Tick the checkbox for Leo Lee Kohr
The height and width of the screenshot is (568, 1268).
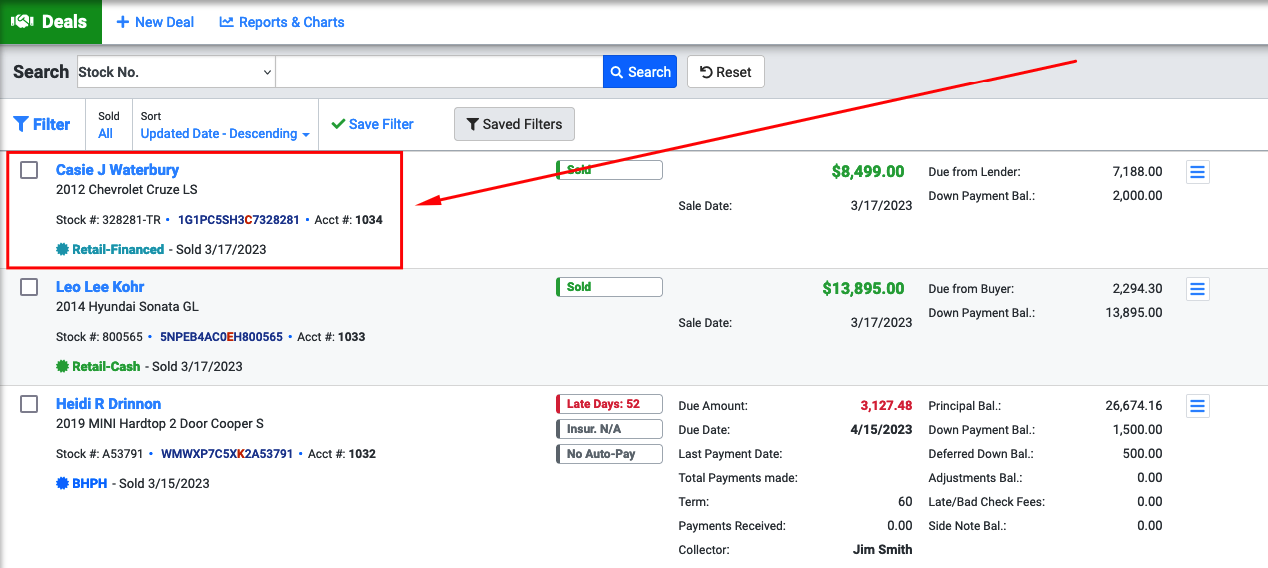tap(29, 287)
